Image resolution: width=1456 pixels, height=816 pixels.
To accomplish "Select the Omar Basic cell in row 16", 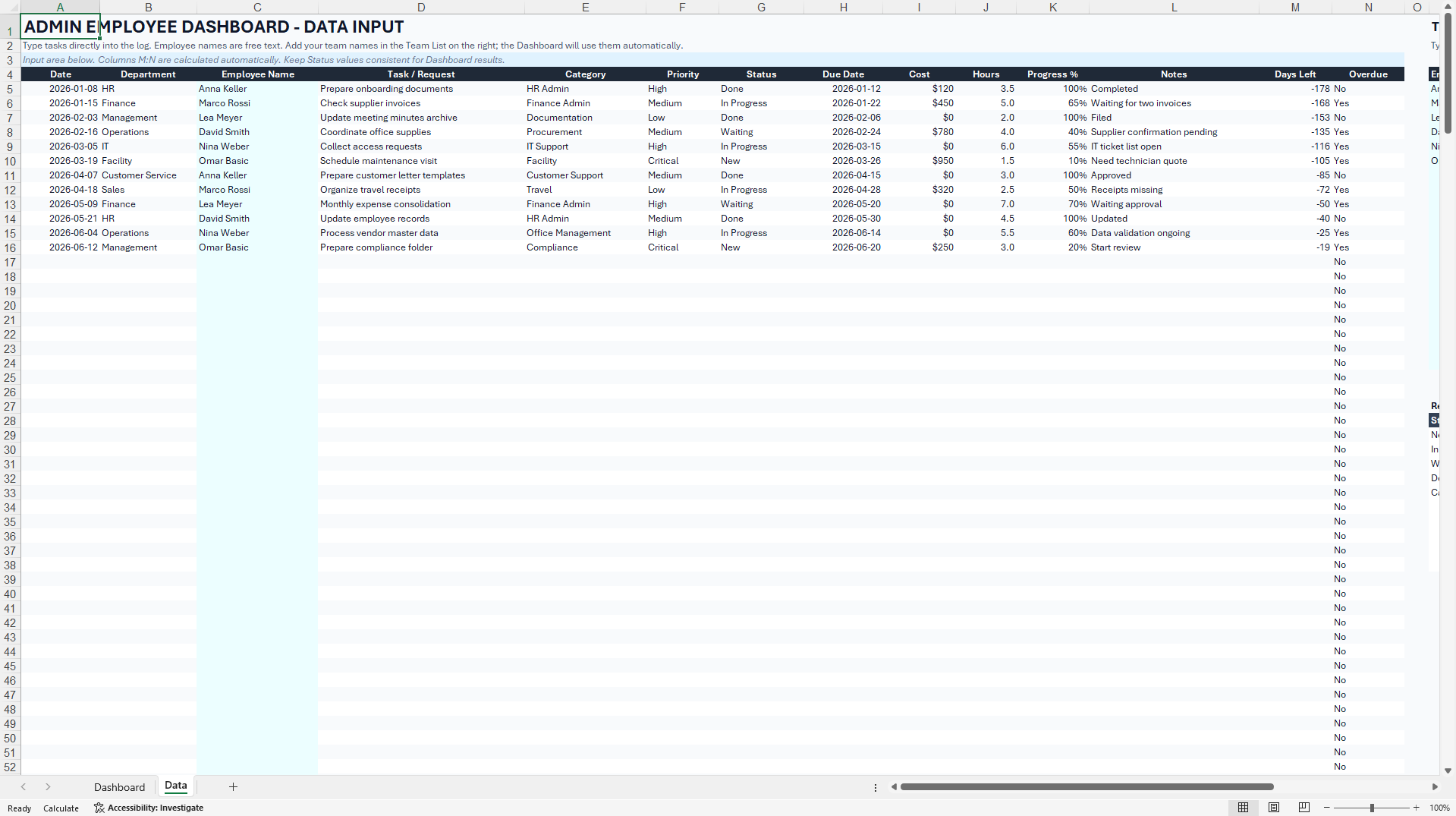I will click(x=257, y=247).
